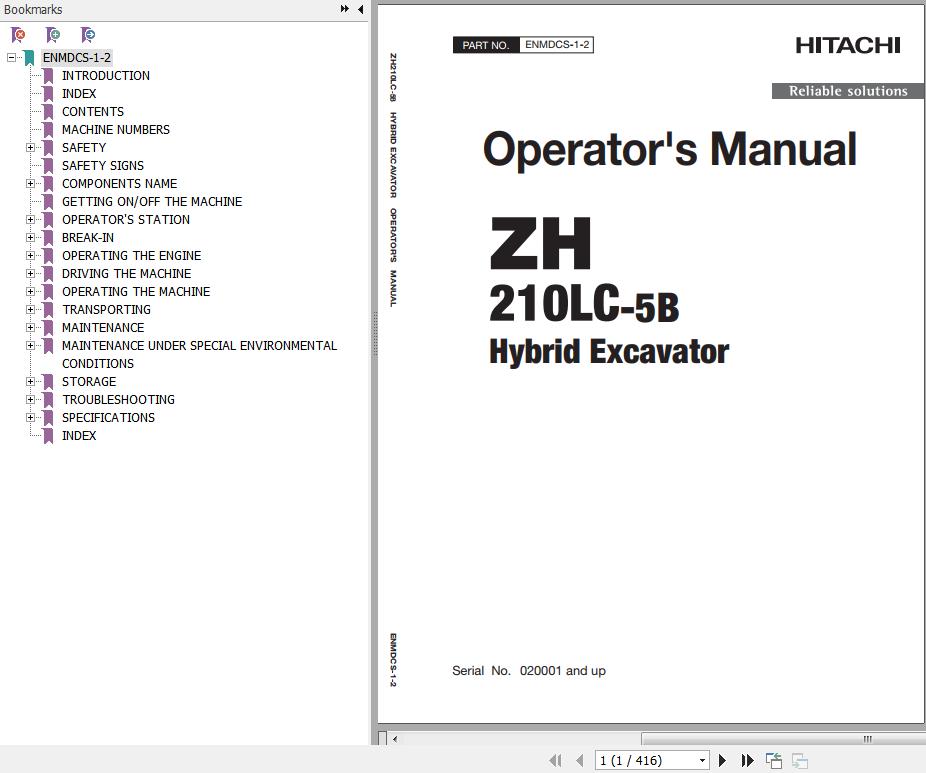Viewport: 926px width, 773px height.
Task: Expand the BREAK-IN bookmark
Action: [30, 237]
